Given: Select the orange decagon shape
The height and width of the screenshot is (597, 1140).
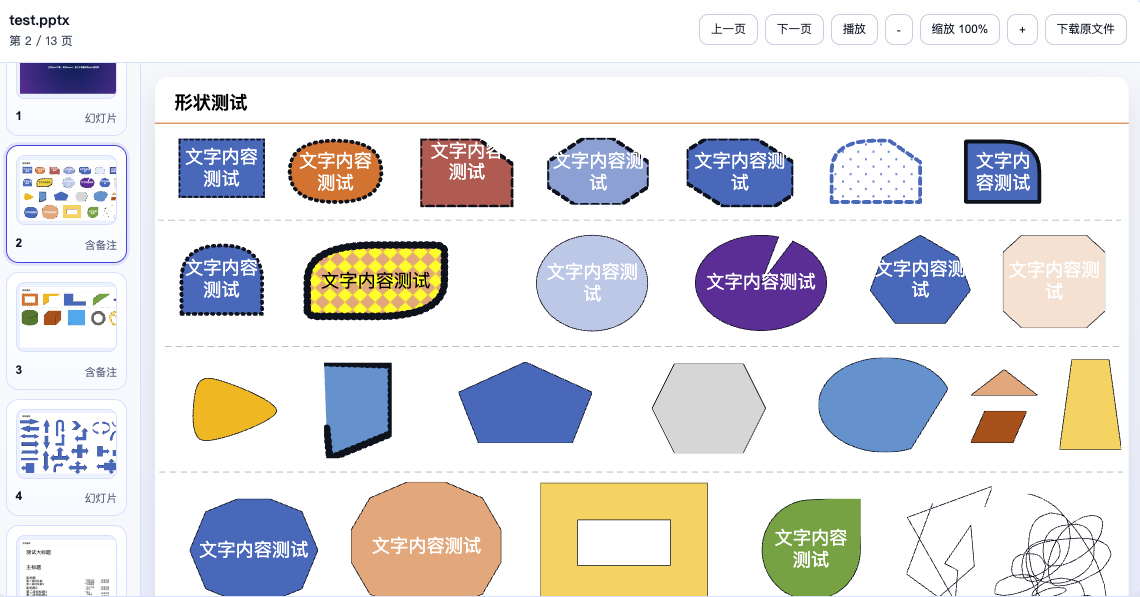Looking at the screenshot, I should (x=426, y=542).
